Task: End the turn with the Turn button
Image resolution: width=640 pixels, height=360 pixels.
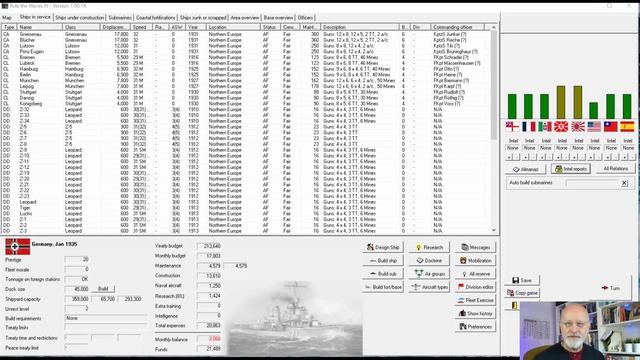Action: [x=611, y=288]
